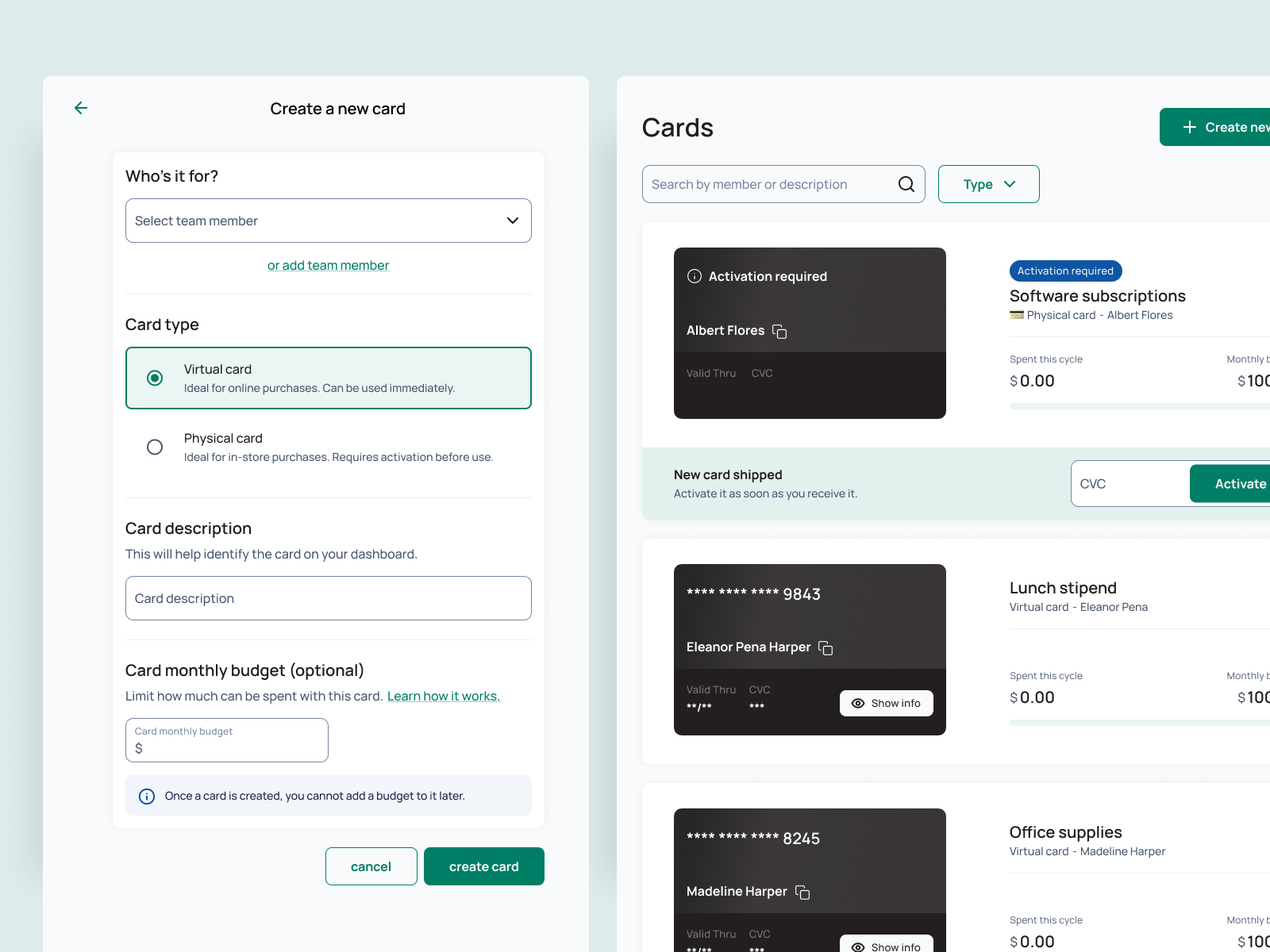Click the Activation required info icon on card

click(695, 276)
